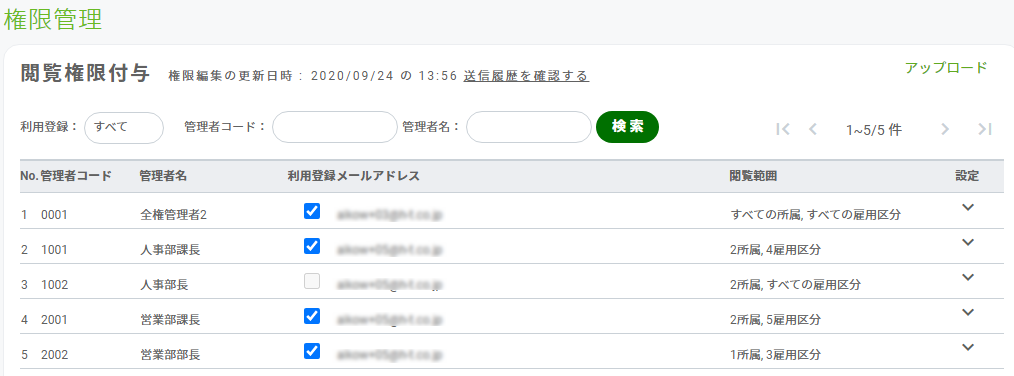Click 2所属, すべての雇用区分 cell
This screenshot has width=1014, height=376.
coord(795,285)
